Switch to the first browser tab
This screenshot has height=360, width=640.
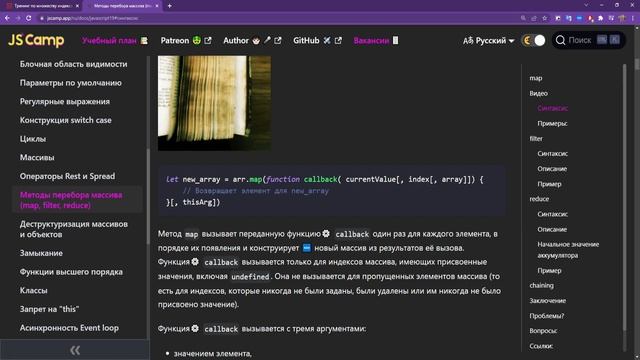click(x=41, y=6)
